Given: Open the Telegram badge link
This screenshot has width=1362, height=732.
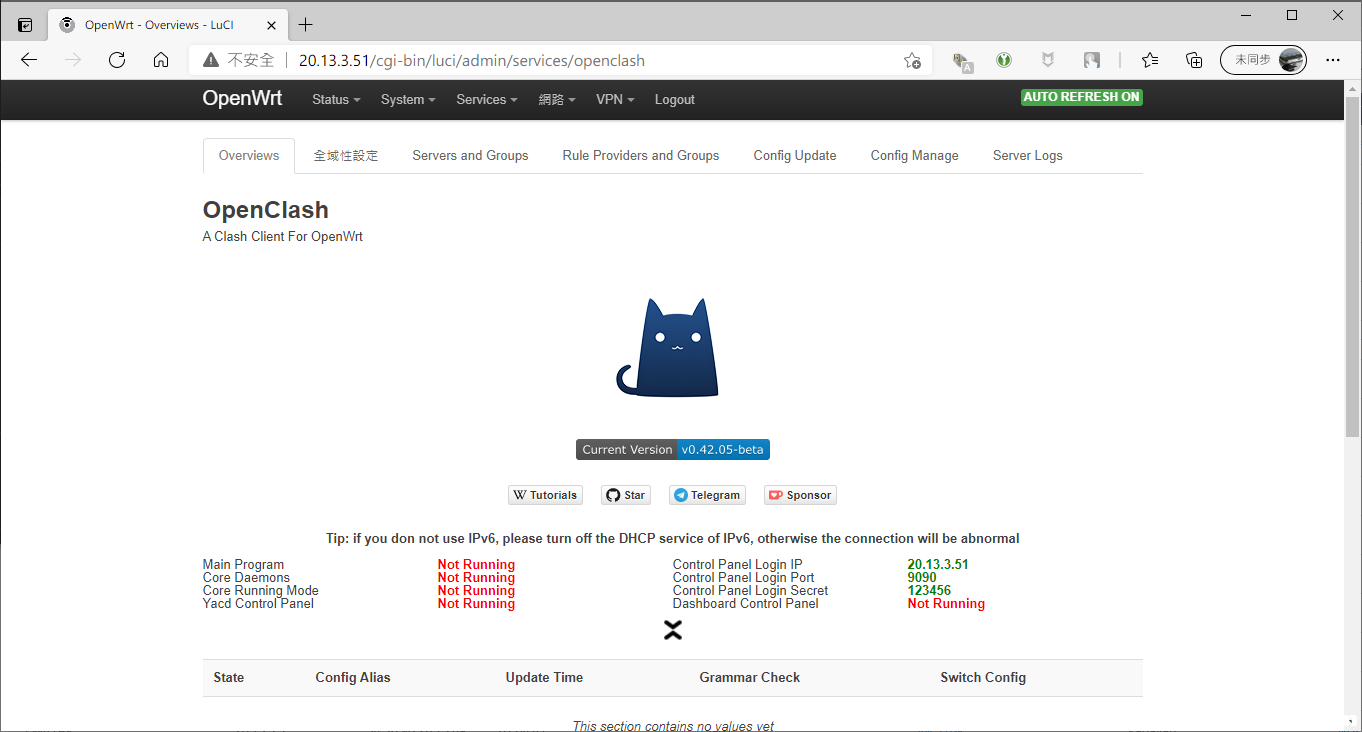Looking at the screenshot, I should pyautogui.click(x=707, y=495).
